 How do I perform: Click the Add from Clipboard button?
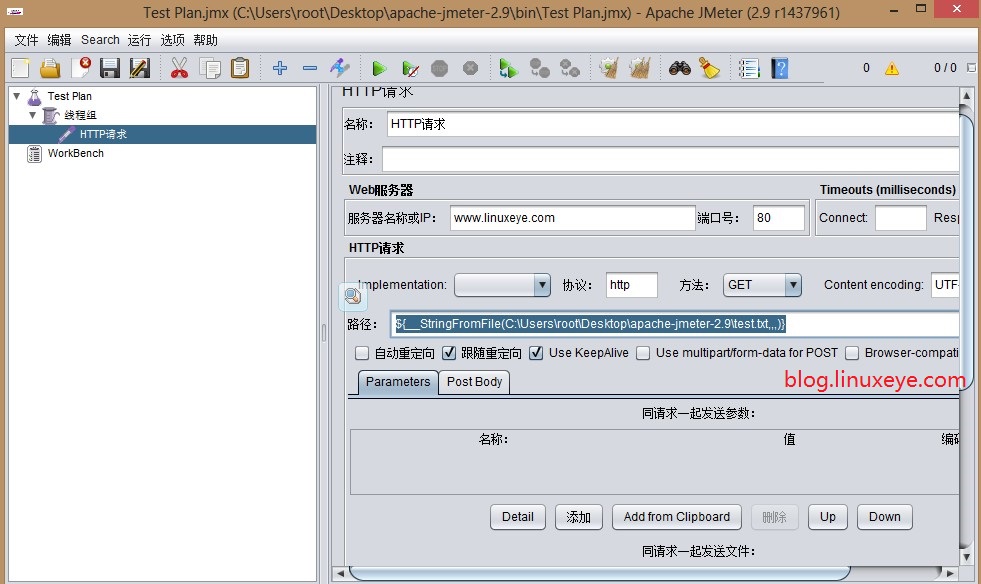click(676, 517)
